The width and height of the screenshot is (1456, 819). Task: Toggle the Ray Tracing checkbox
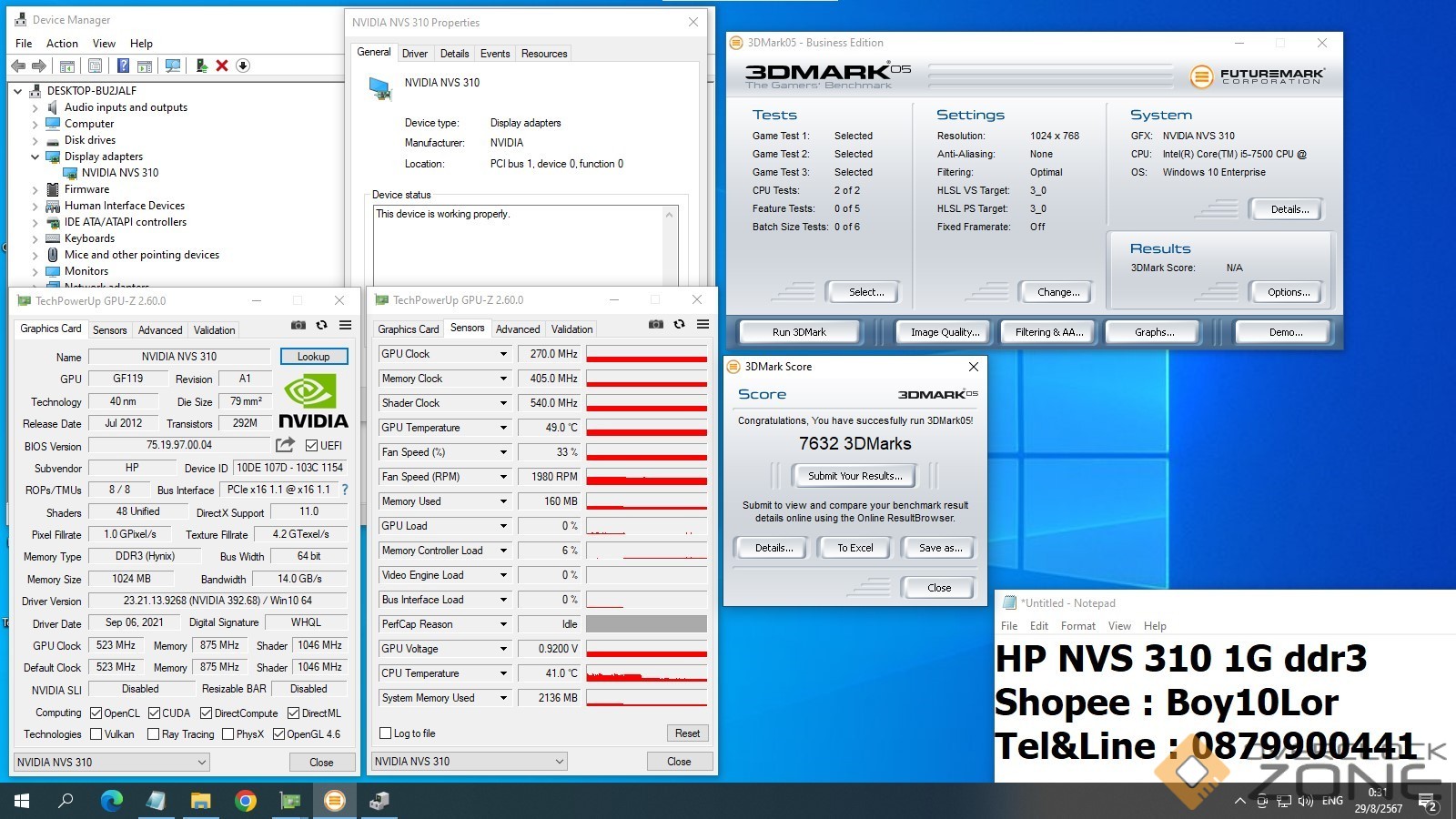pyautogui.click(x=153, y=734)
